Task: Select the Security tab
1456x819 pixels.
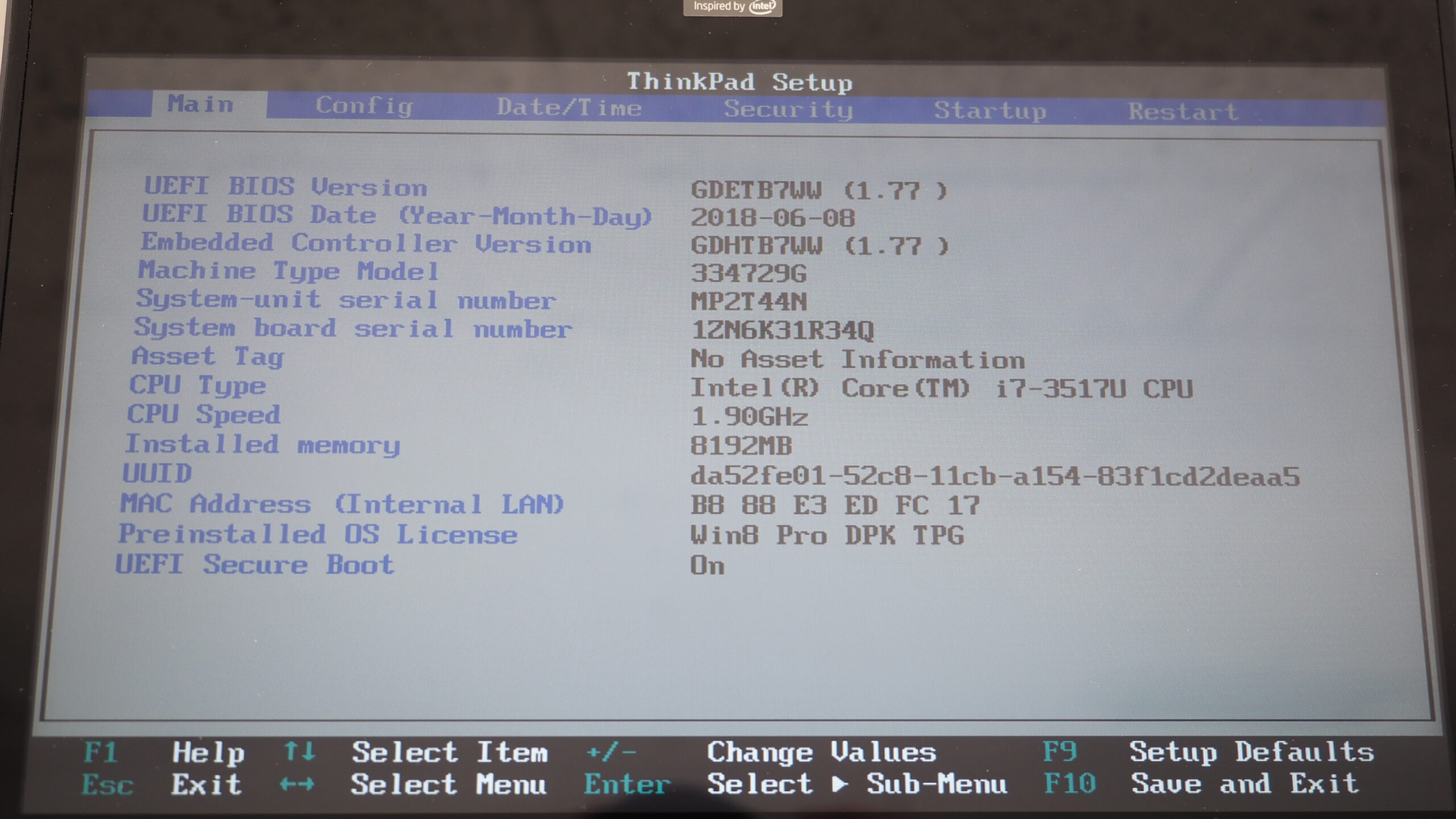Action: pos(788,109)
